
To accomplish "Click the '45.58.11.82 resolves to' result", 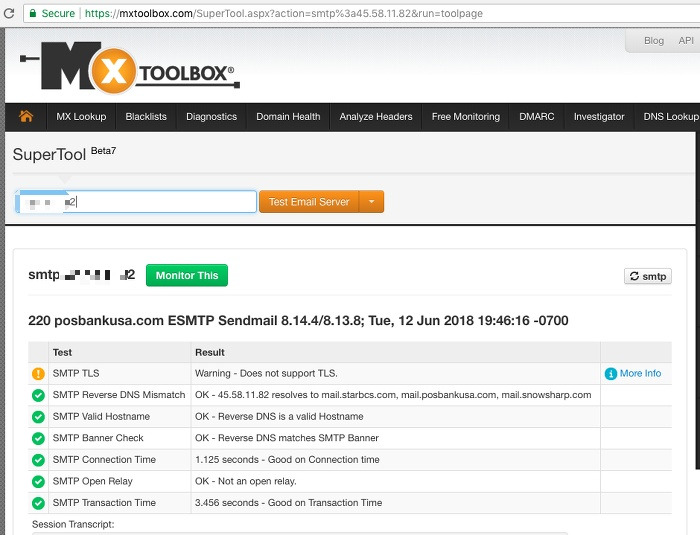I will pos(393,395).
